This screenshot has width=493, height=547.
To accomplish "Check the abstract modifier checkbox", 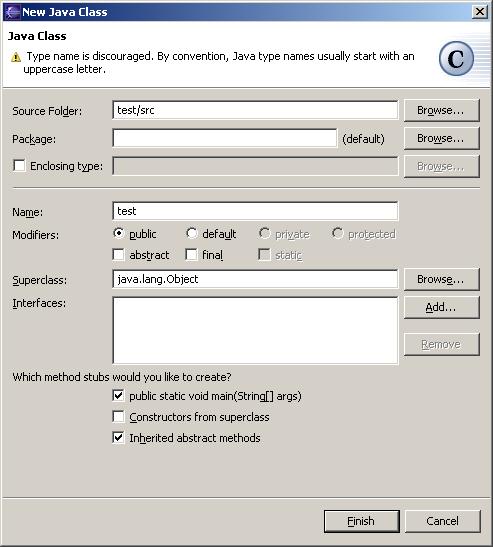I will (x=119, y=255).
